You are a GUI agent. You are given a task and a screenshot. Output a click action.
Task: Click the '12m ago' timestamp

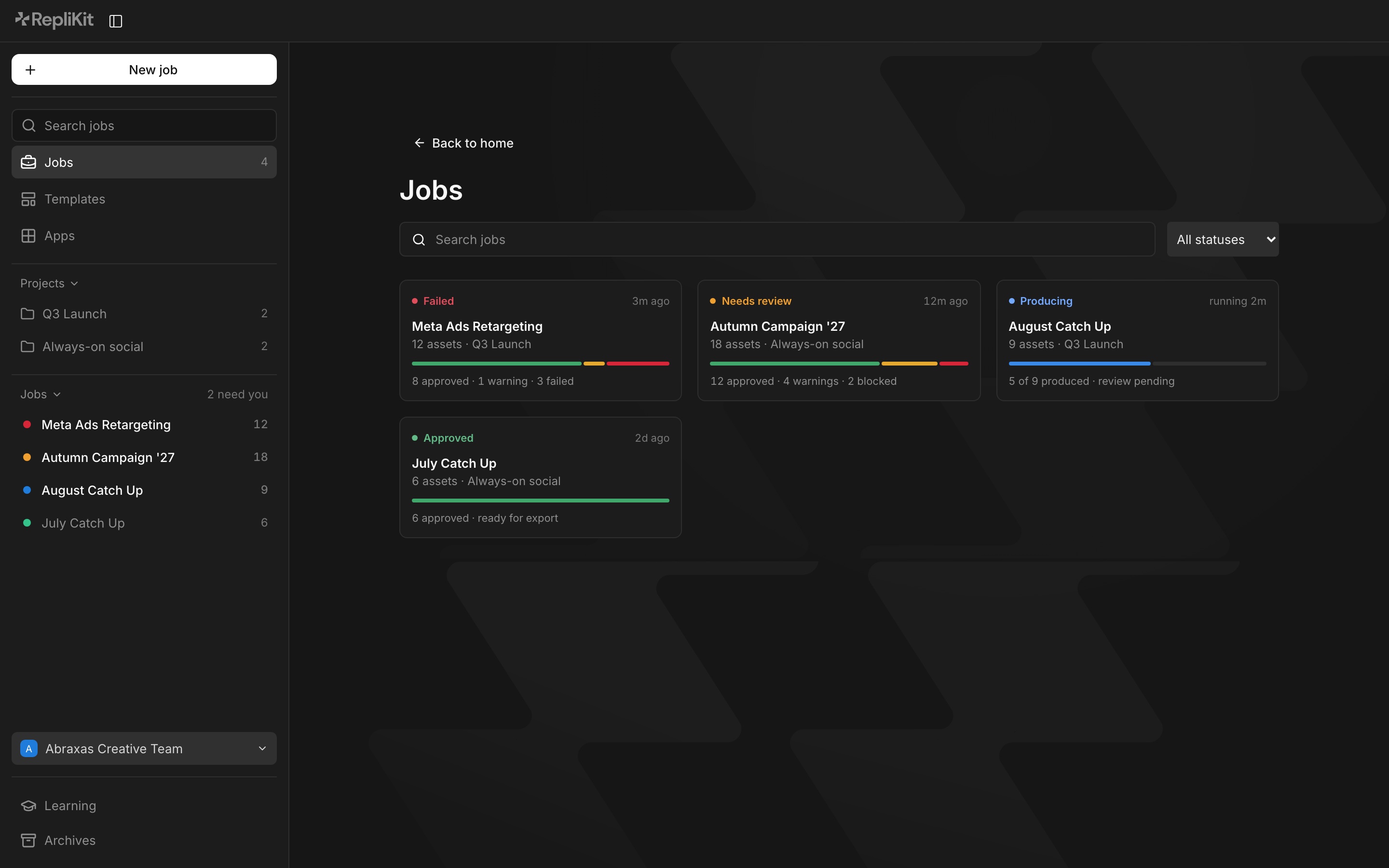(x=945, y=301)
